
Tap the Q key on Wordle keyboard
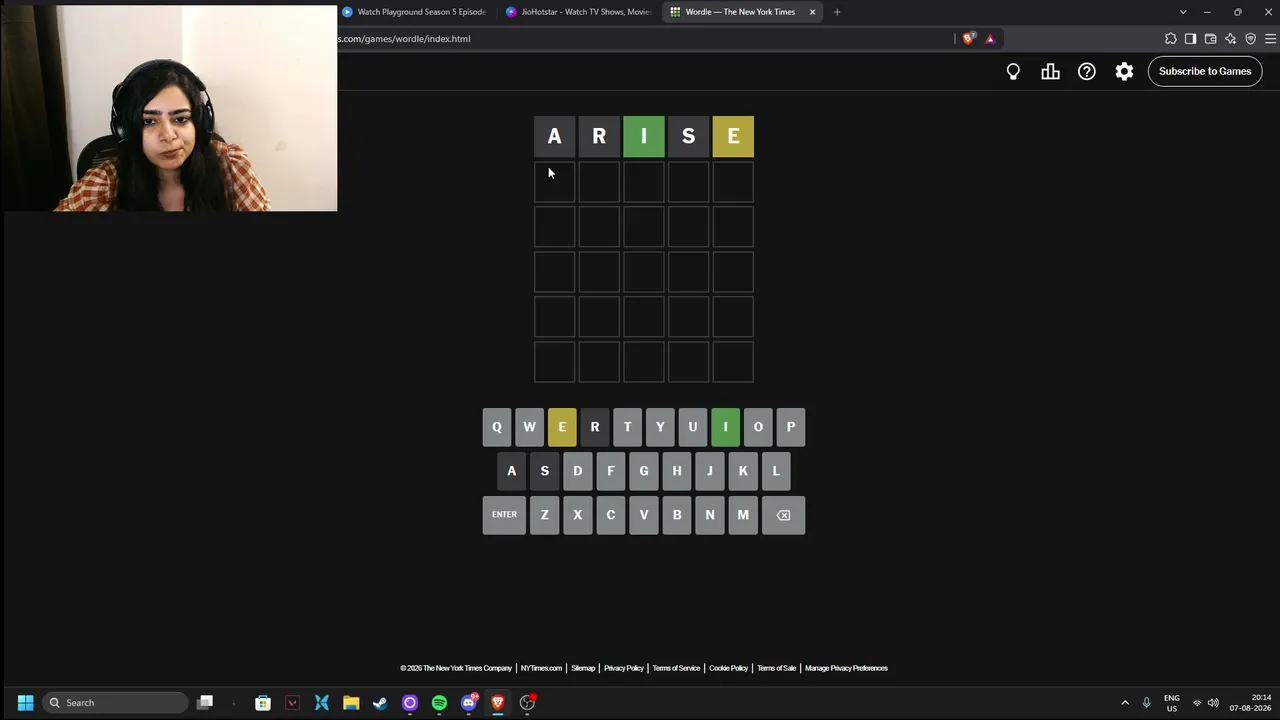497,427
